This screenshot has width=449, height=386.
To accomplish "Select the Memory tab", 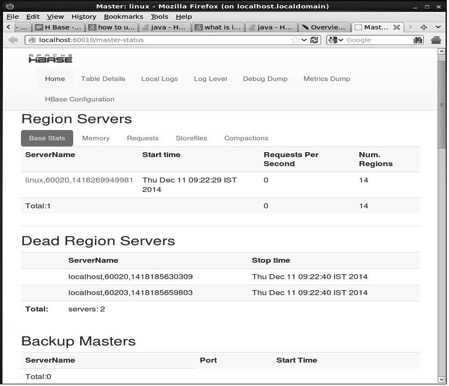I will (x=96, y=138).
